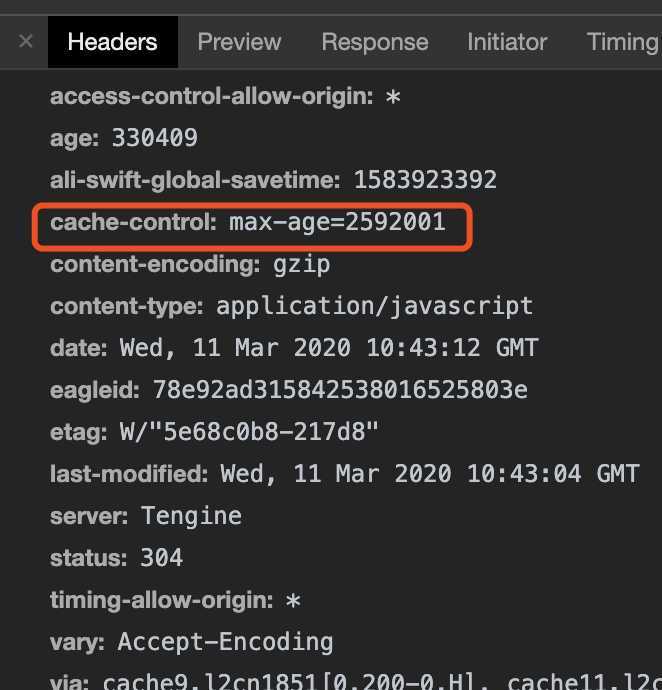Click the vary Accept-Encoding row
The height and width of the screenshot is (690, 662).
click(x=191, y=642)
